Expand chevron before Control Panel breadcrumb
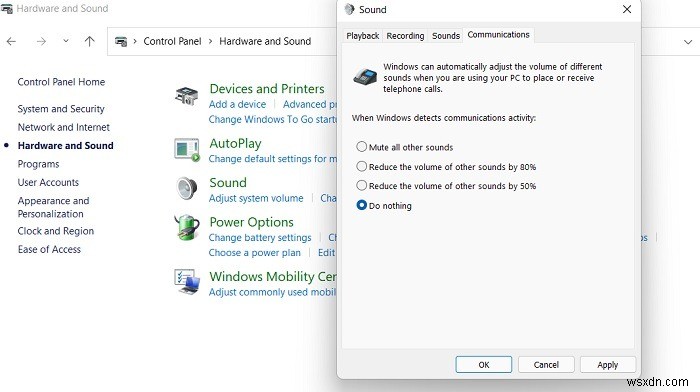 (135, 42)
